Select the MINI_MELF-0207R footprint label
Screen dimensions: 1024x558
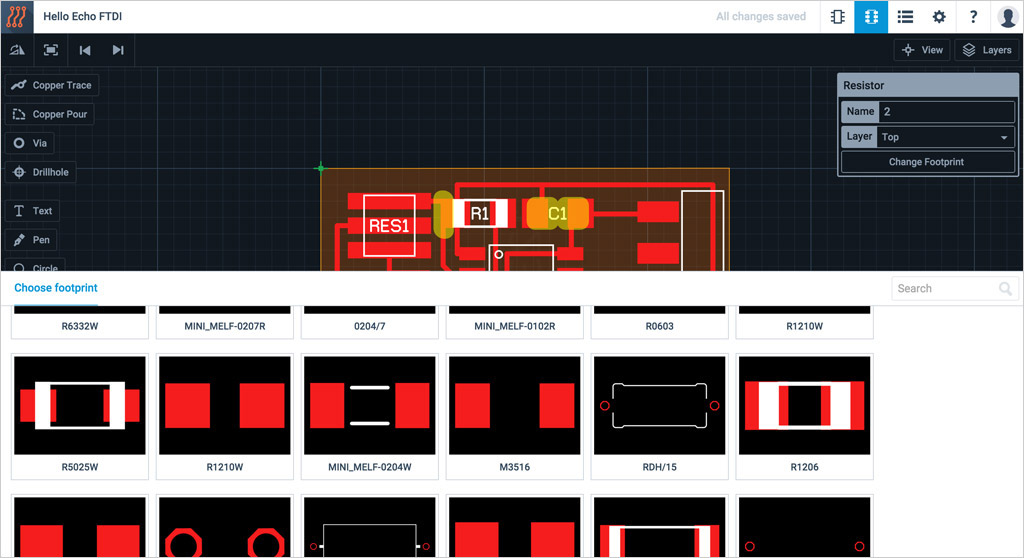(225, 326)
